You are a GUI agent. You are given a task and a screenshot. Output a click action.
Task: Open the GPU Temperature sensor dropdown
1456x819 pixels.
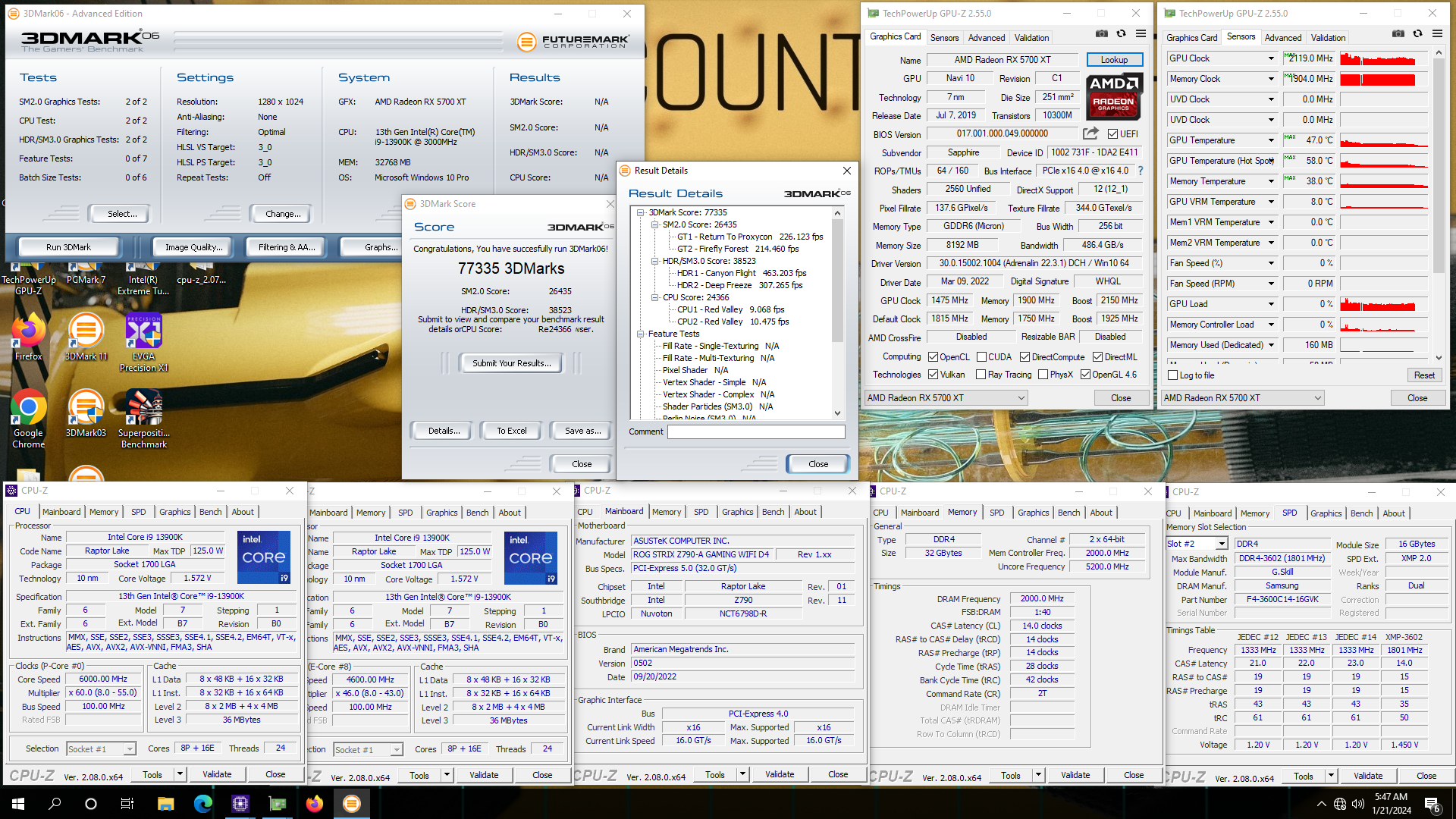click(1271, 140)
